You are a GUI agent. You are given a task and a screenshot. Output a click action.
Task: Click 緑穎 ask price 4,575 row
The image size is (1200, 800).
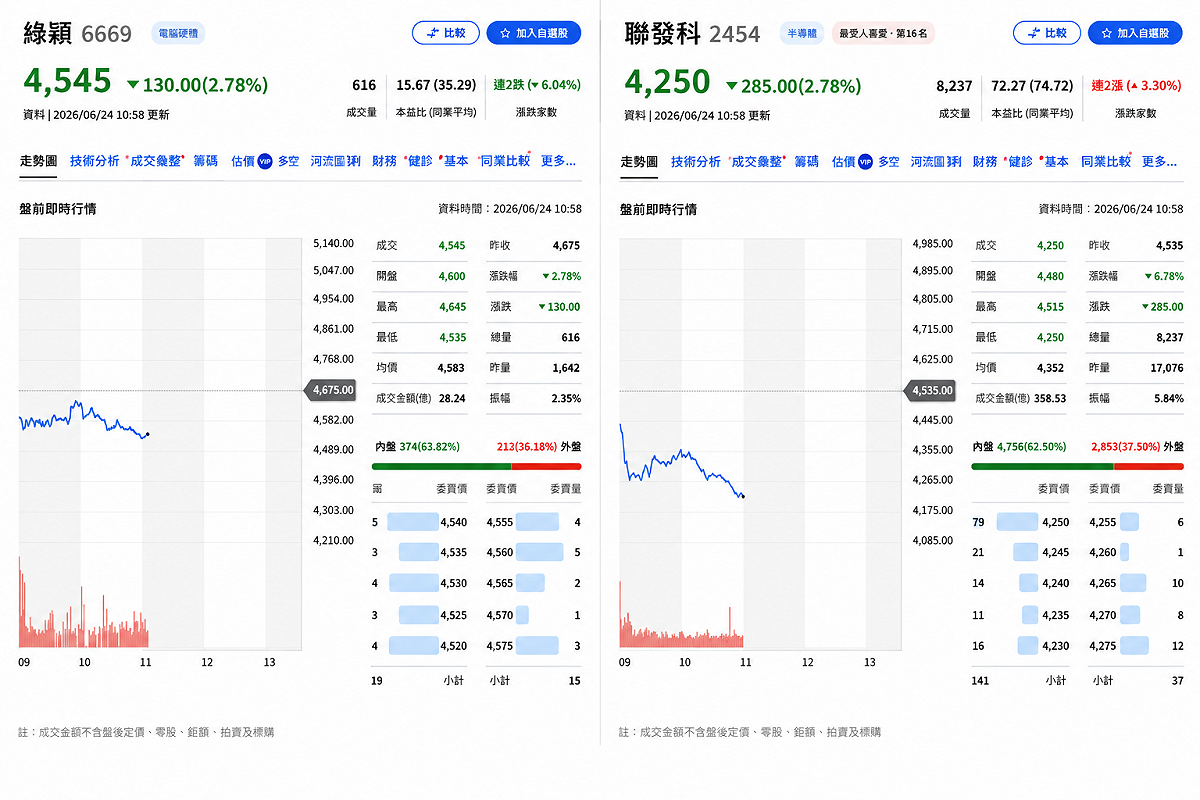(x=534, y=646)
